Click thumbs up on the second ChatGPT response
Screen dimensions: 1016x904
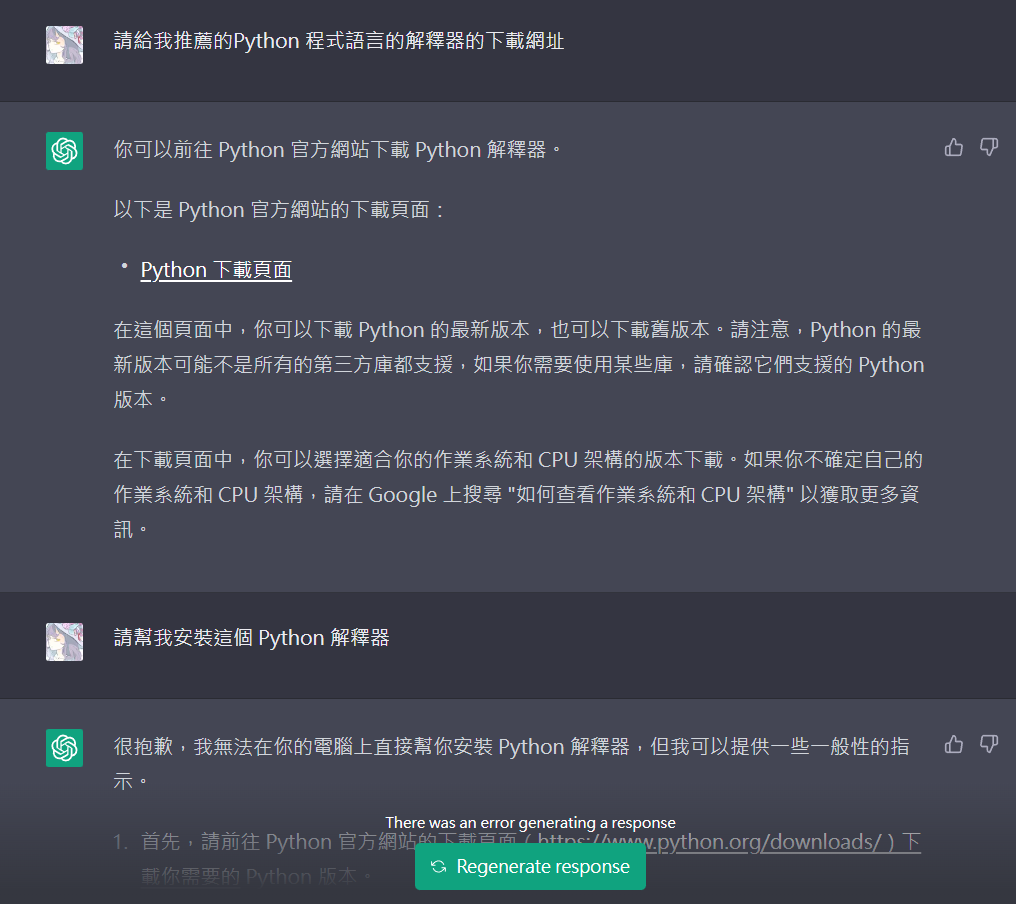pos(953,745)
